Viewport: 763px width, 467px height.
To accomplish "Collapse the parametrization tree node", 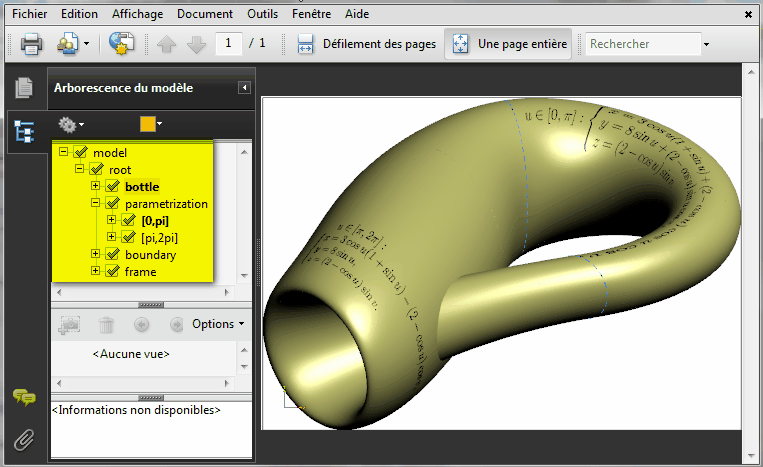I will pos(96,204).
